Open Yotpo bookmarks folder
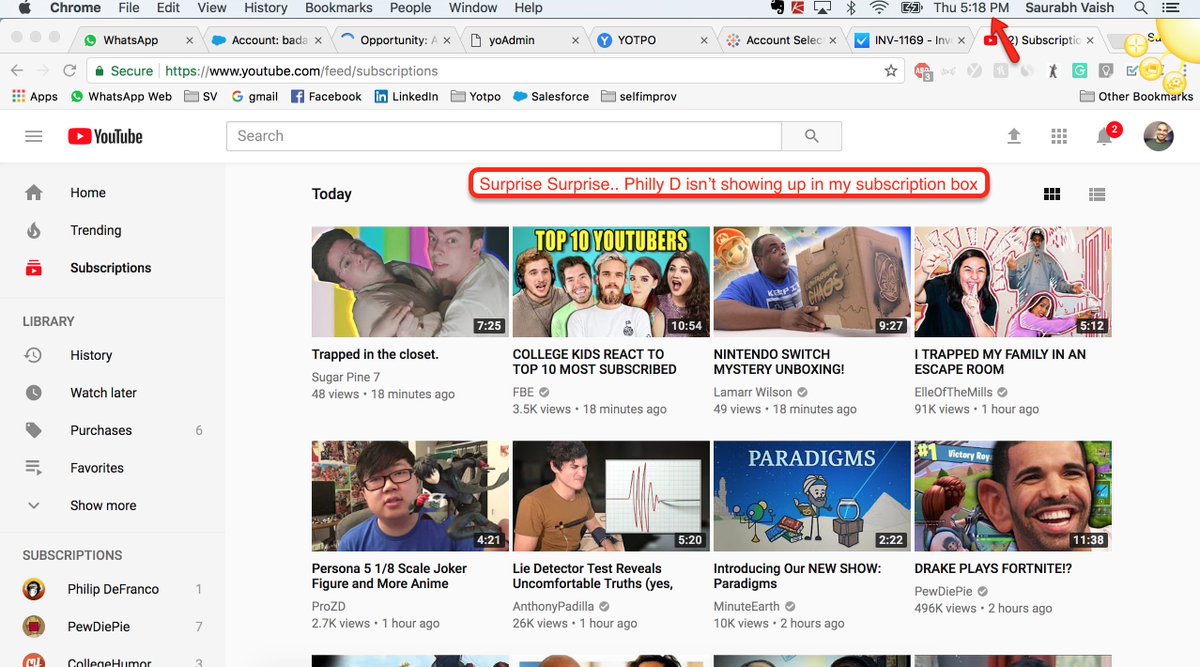Viewport: 1200px width, 667px height. (x=476, y=97)
